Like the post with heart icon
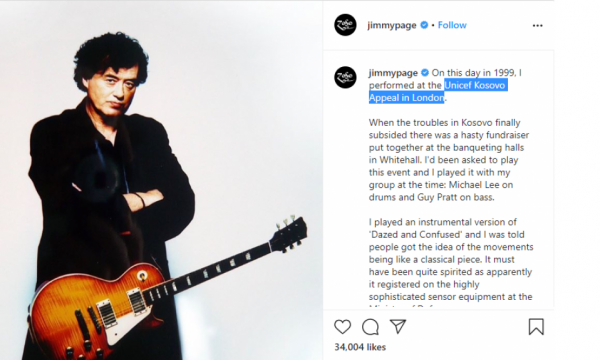Screen dimensions: 600x360 [342, 327]
